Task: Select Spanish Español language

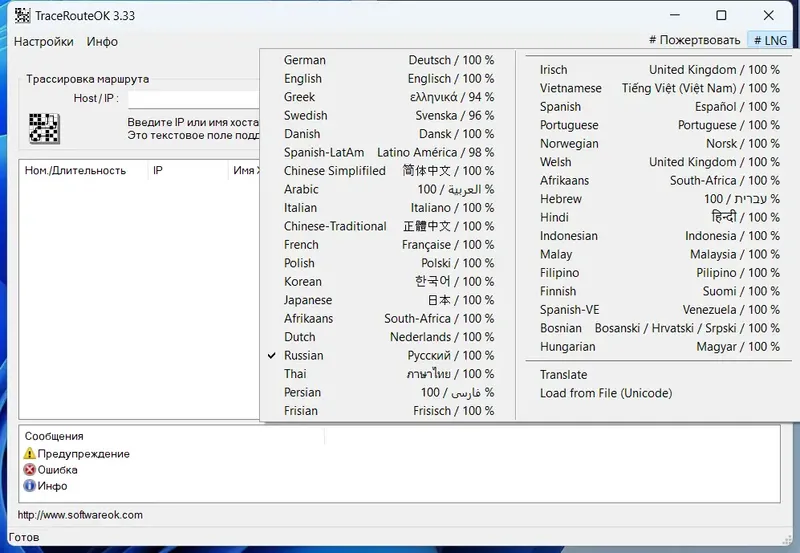Action: [x=659, y=107]
